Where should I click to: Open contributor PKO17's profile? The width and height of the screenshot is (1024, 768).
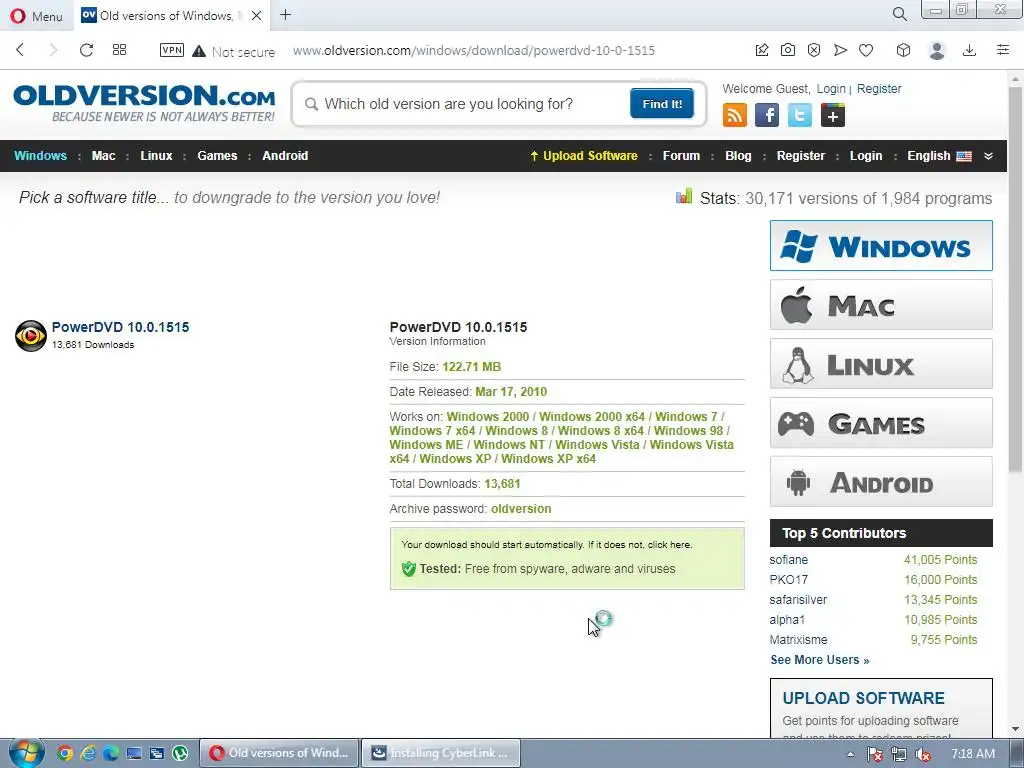[x=788, y=580]
